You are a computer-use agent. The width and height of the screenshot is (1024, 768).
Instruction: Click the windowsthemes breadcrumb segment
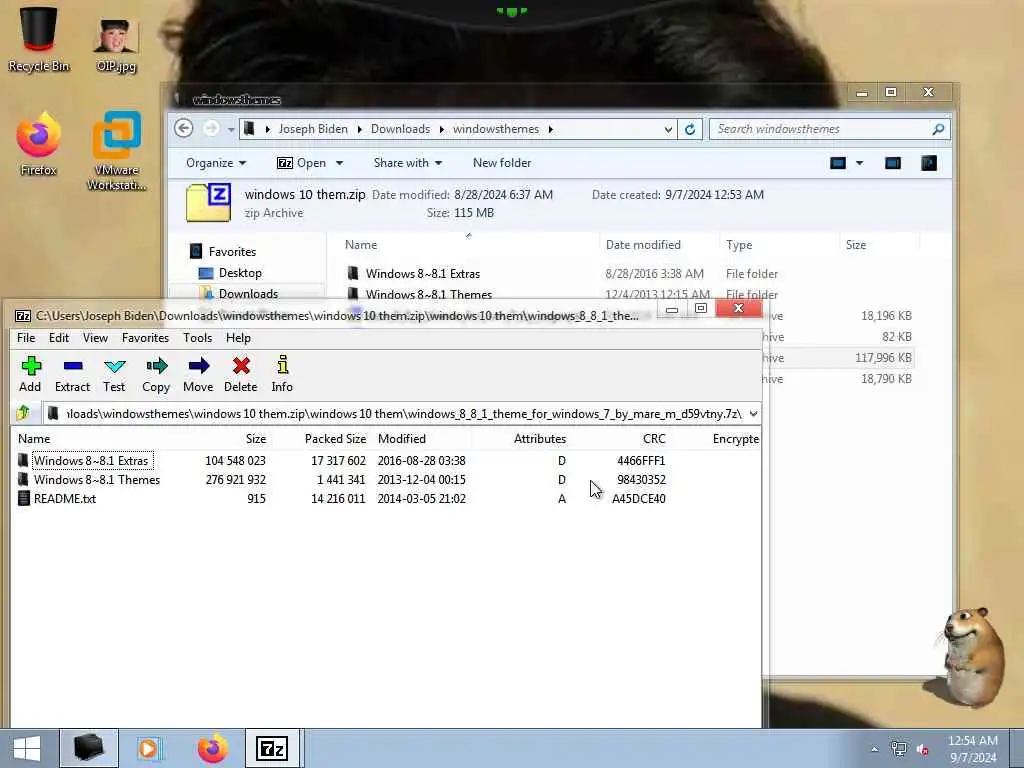496,129
